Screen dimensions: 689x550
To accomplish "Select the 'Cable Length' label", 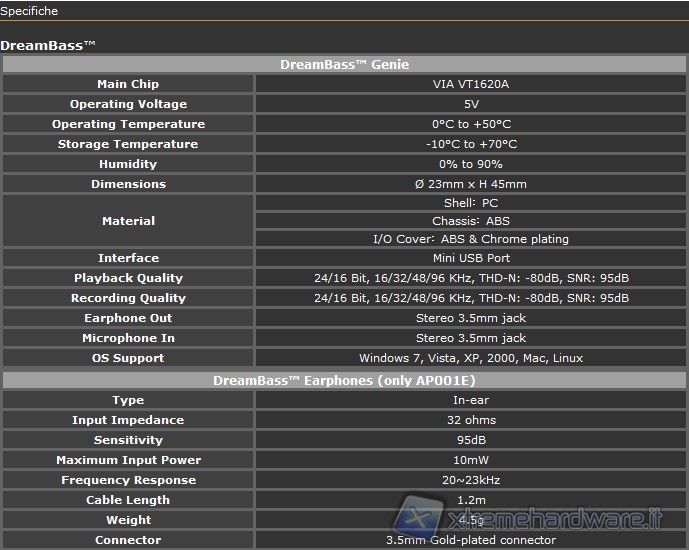I will tap(128, 500).
